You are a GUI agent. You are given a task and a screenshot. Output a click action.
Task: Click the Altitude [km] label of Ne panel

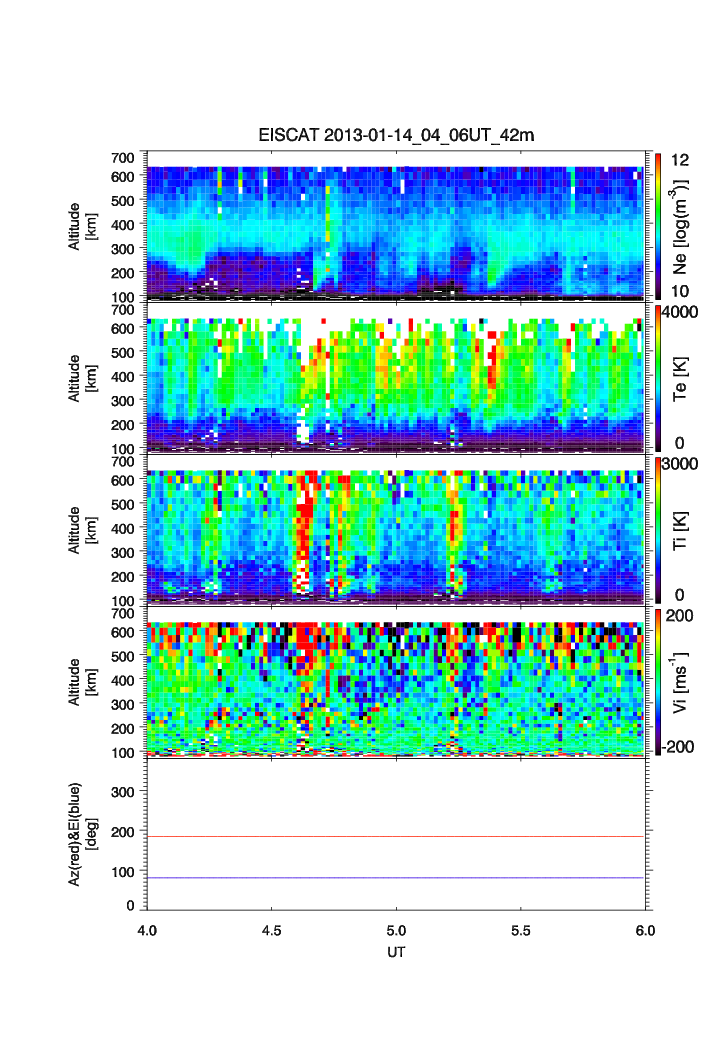coord(82,226)
